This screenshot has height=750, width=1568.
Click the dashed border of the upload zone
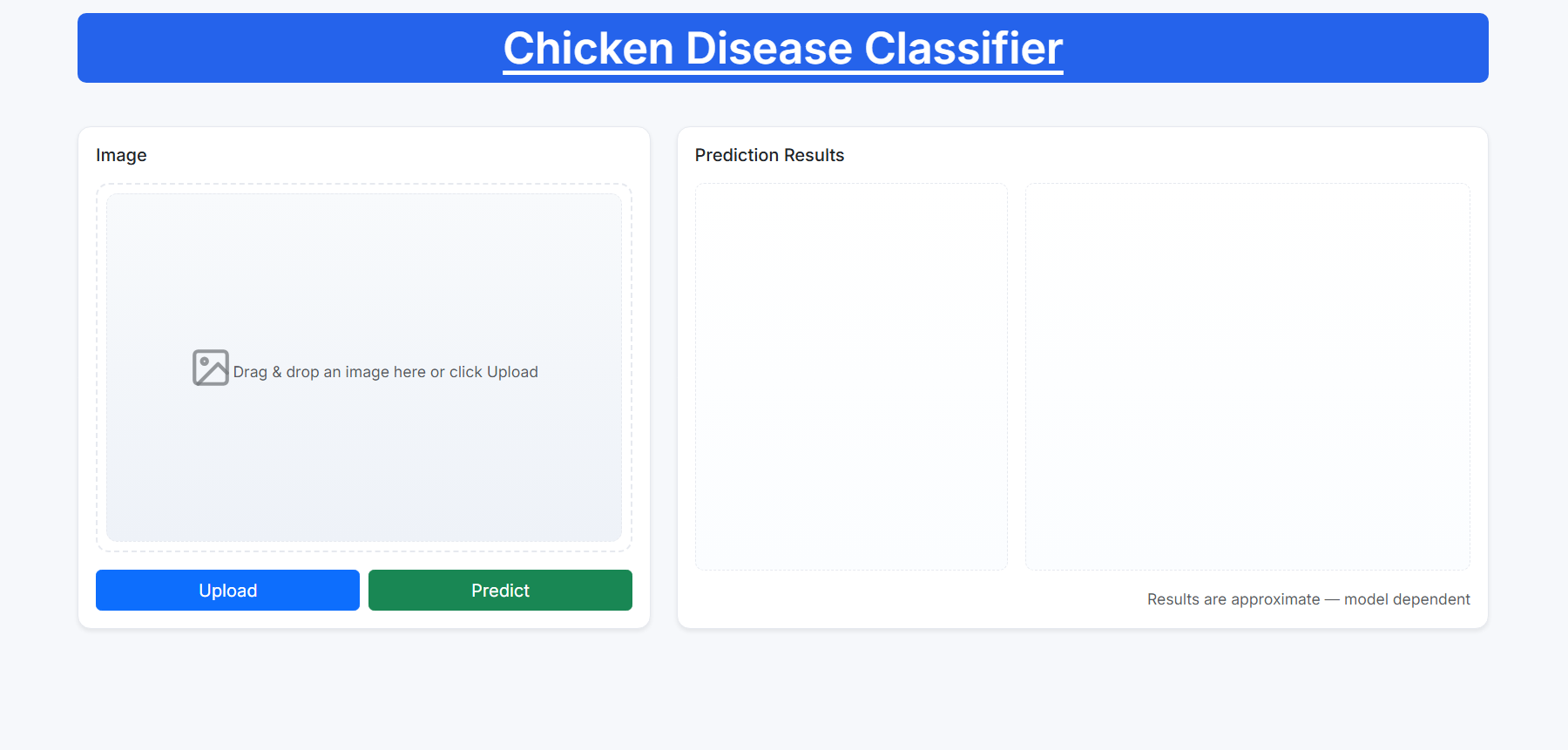point(364,185)
